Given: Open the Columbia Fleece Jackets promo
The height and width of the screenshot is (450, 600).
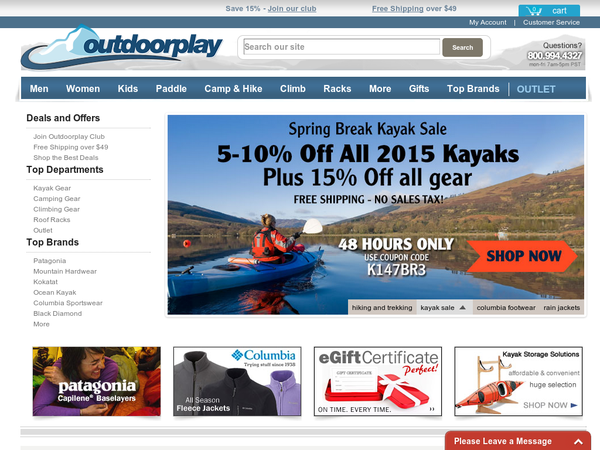Looking at the screenshot, I should click(x=237, y=381).
